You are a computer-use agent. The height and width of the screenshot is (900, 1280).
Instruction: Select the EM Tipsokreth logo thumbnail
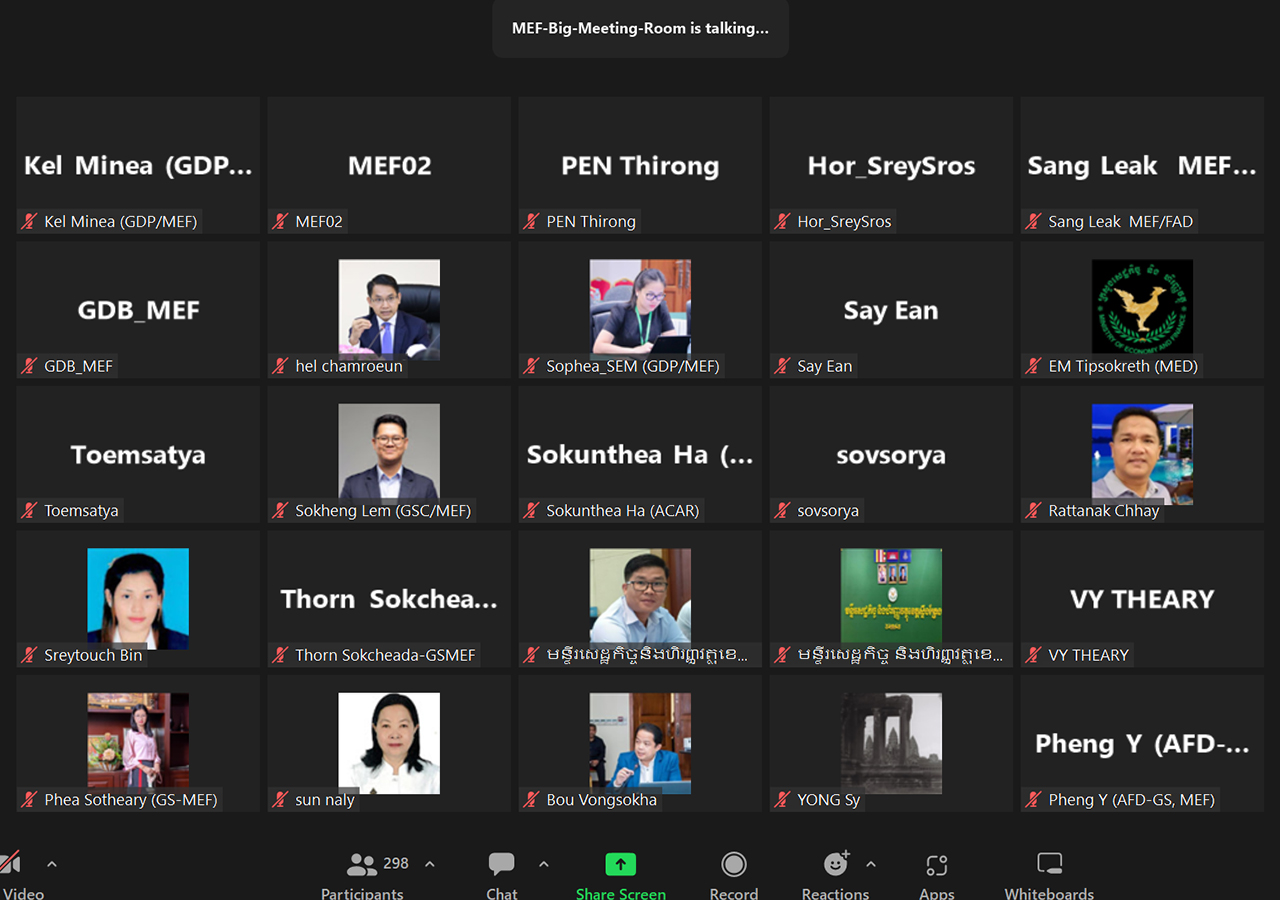pyautogui.click(x=1142, y=307)
